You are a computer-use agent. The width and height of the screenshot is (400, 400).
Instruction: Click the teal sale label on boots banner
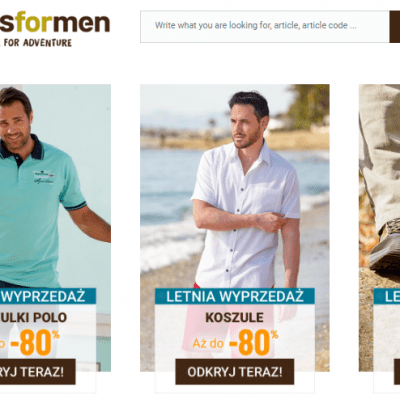click(x=387, y=296)
